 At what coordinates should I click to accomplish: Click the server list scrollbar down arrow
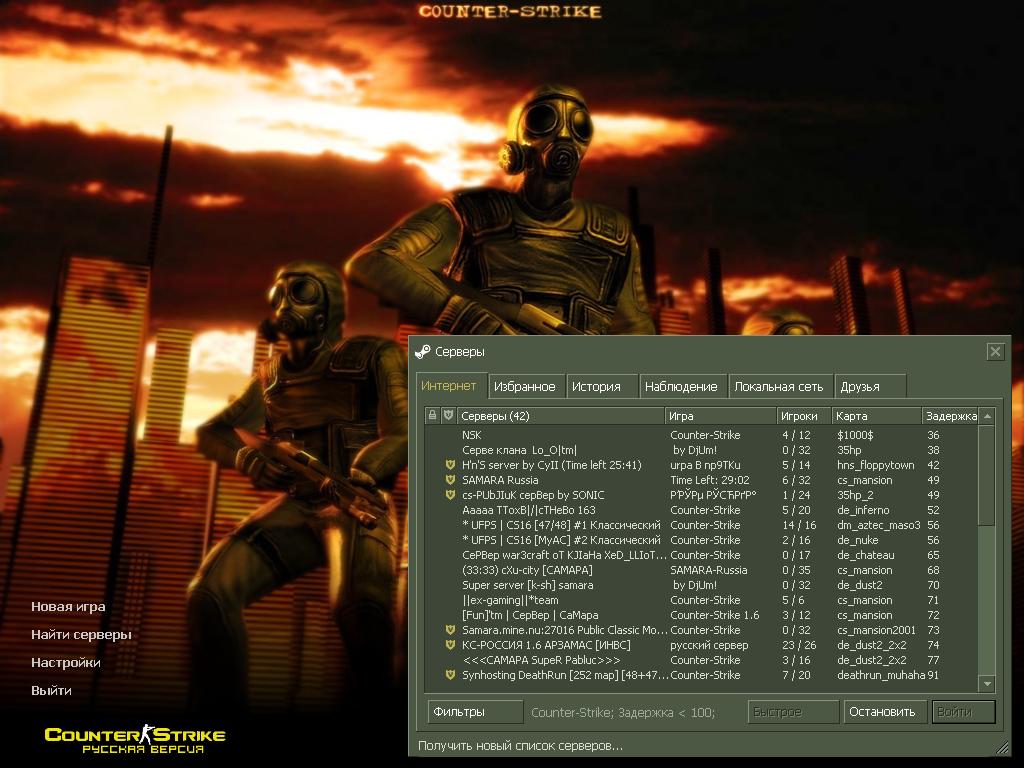click(x=987, y=684)
